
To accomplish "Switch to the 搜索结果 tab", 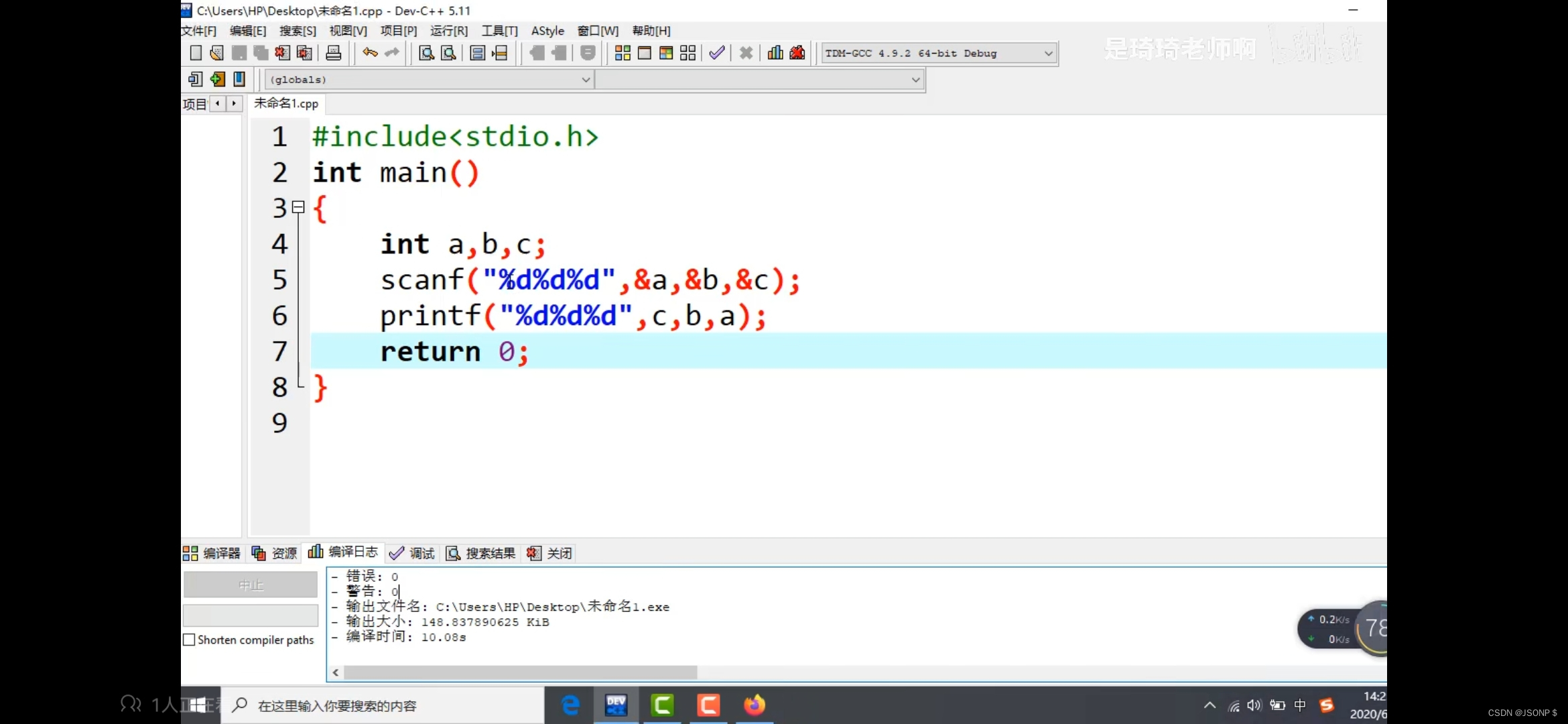I will coord(481,553).
